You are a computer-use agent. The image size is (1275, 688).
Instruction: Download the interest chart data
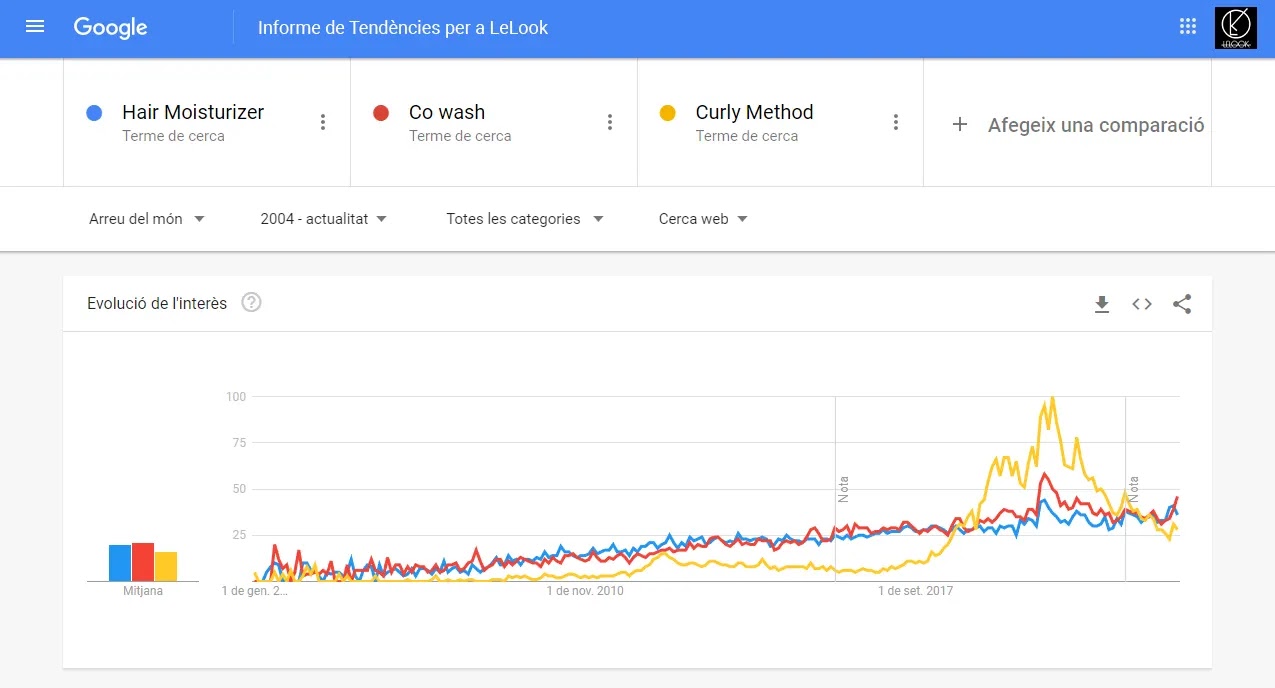coord(1102,304)
